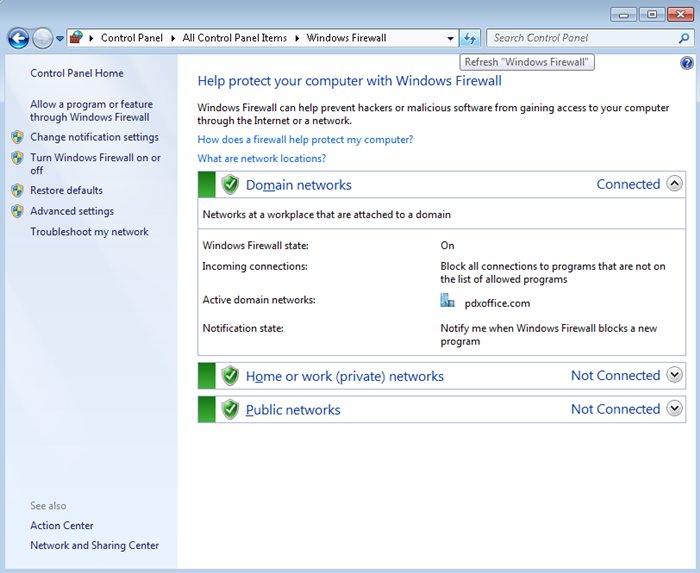Go back with the blue Back arrow
The height and width of the screenshot is (573, 700).
click(x=19, y=38)
